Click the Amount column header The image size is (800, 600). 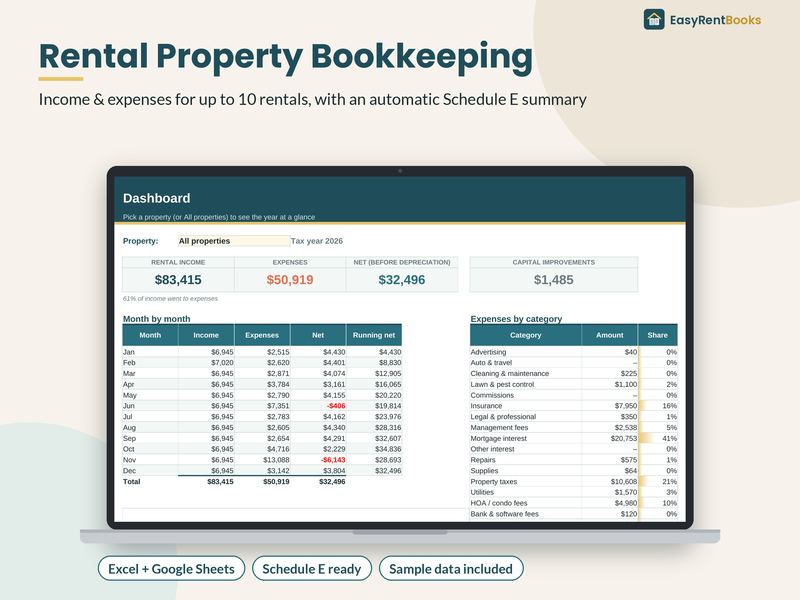[610, 335]
